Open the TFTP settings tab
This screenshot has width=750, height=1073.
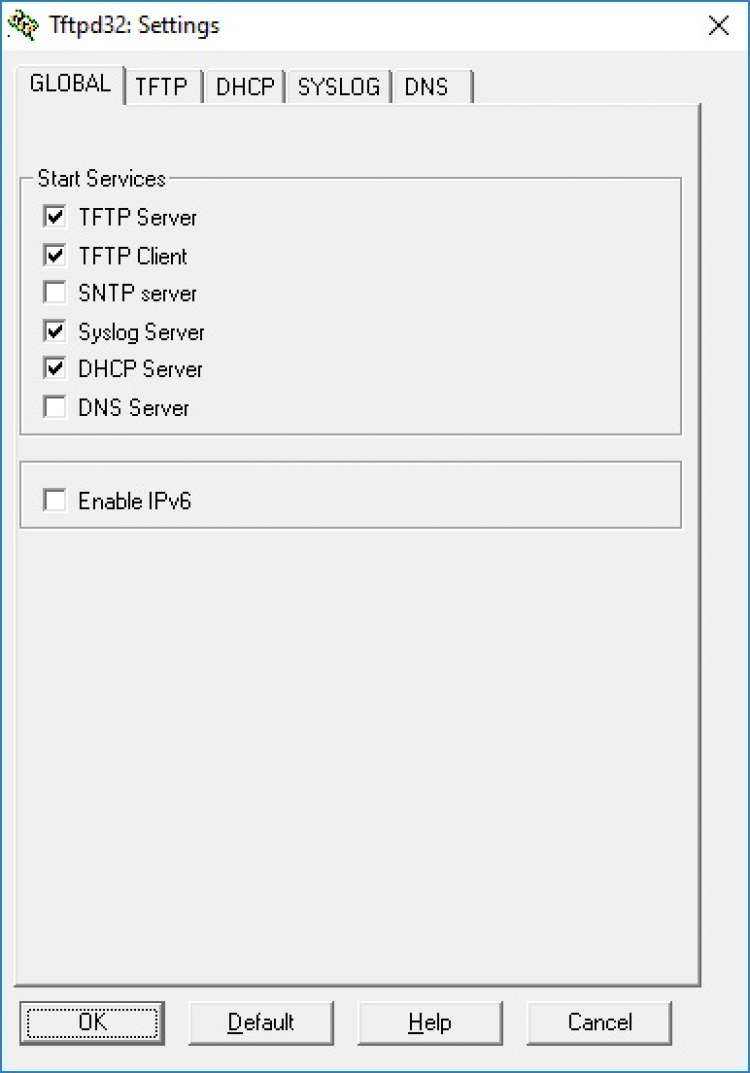pyautogui.click(x=161, y=87)
